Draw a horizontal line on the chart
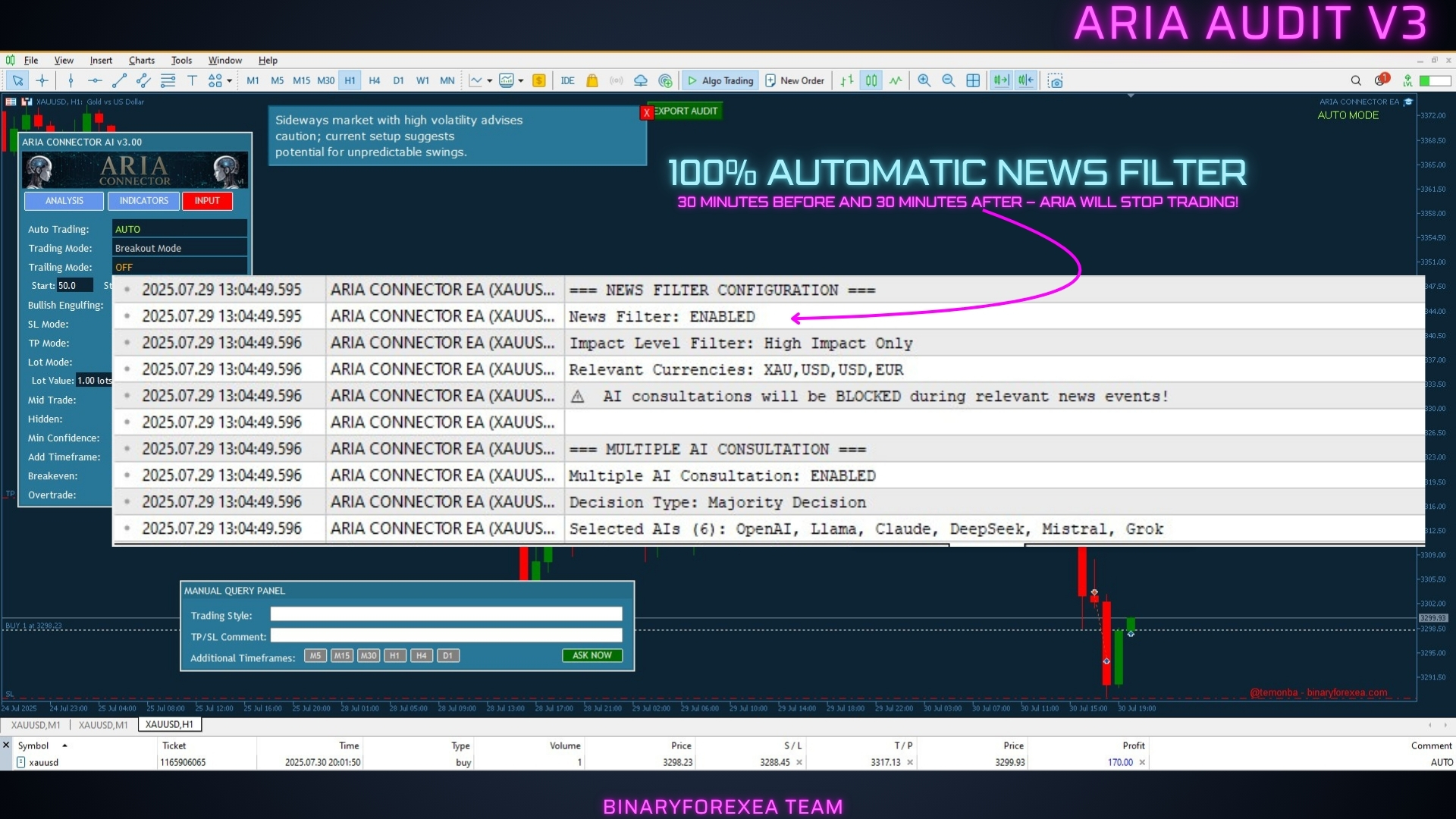 point(95,80)
